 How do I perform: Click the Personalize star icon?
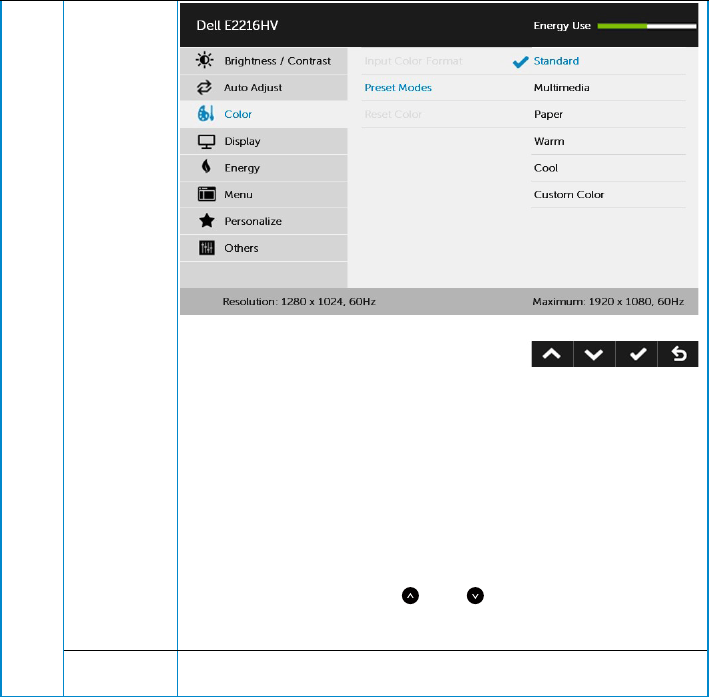207,221
